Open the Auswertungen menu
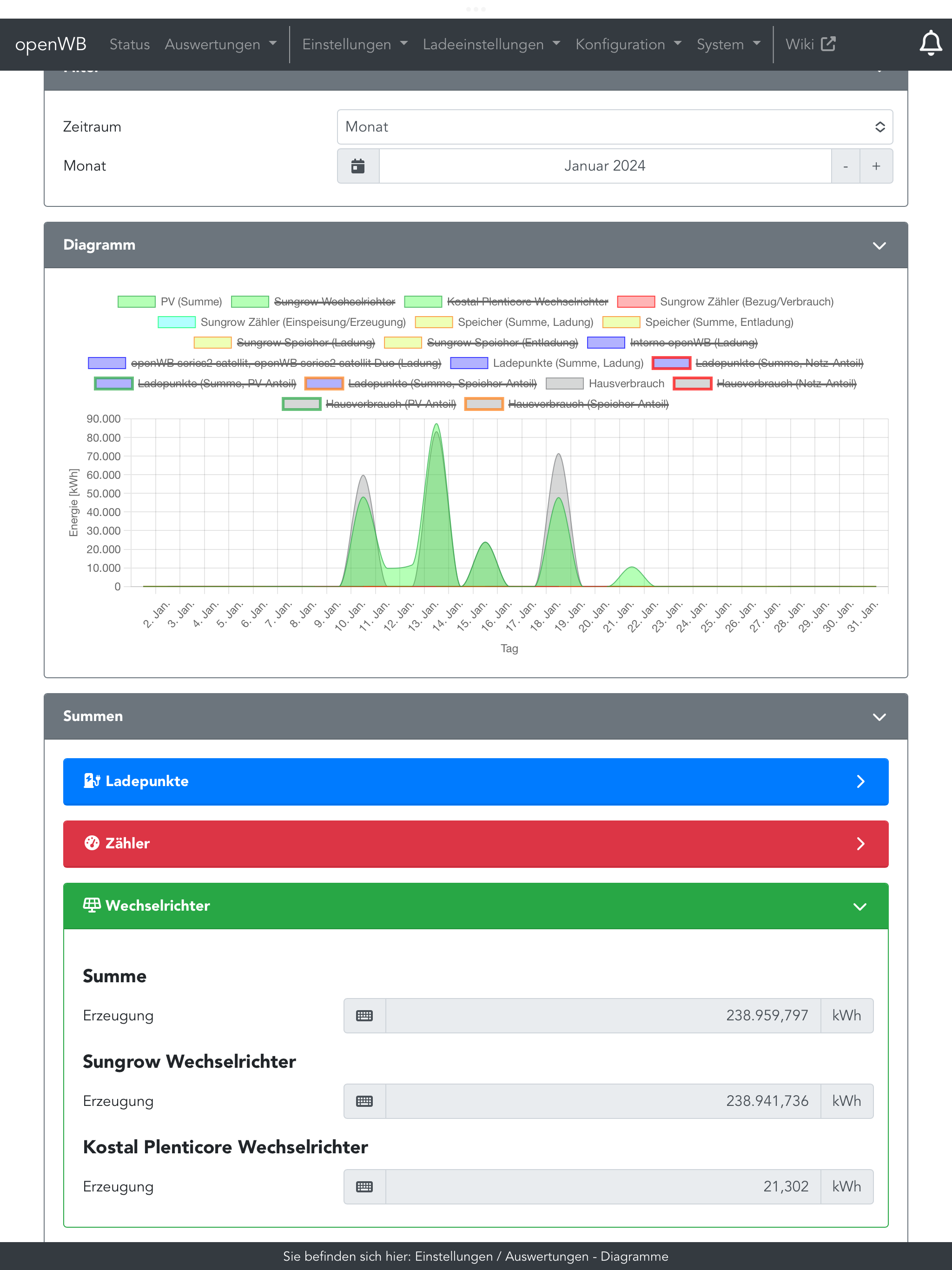 tap(220, 44)
